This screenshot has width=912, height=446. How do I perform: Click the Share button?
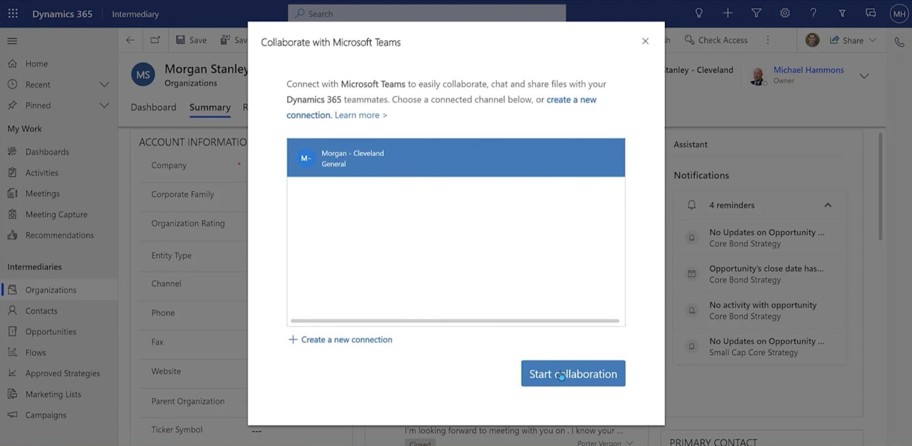point(846,40)
